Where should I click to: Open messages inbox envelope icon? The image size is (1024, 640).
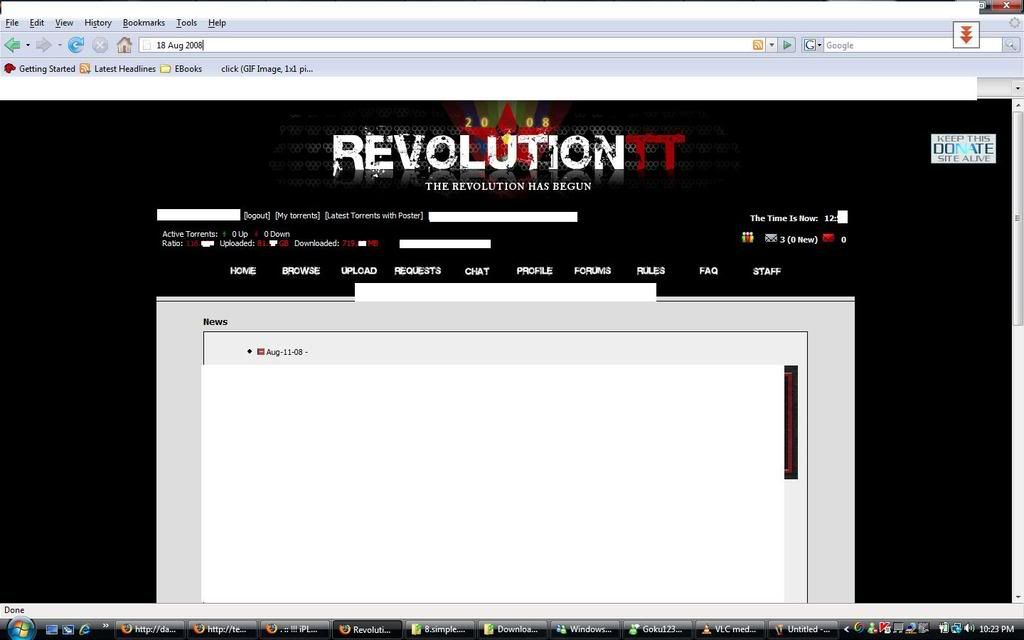(771, 238)
